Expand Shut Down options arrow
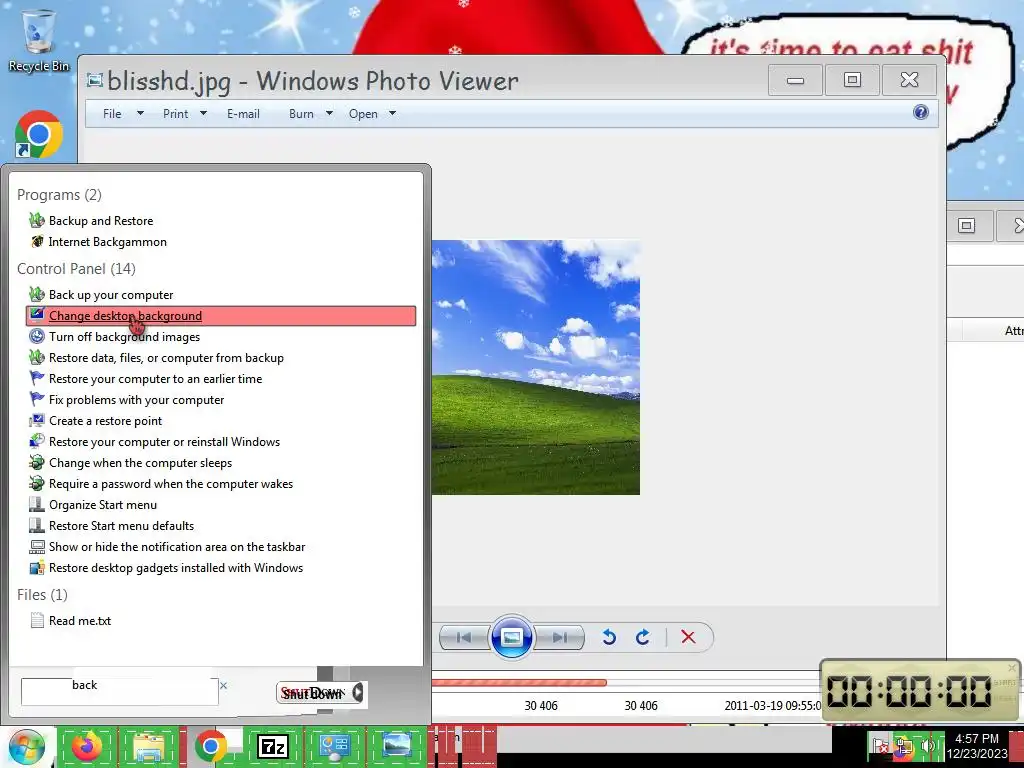Image resolution: width=1024 pixels, height=768 pixels. pyautogui.click(x=357, y=692)
